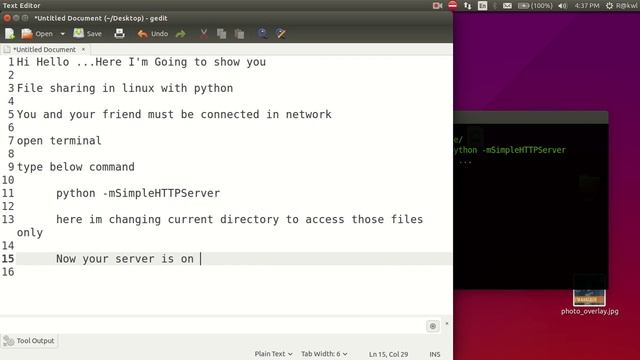640x360 pixels.
Task: Click the photo_overlay.jpg file name label
Action: click(589, 311)
